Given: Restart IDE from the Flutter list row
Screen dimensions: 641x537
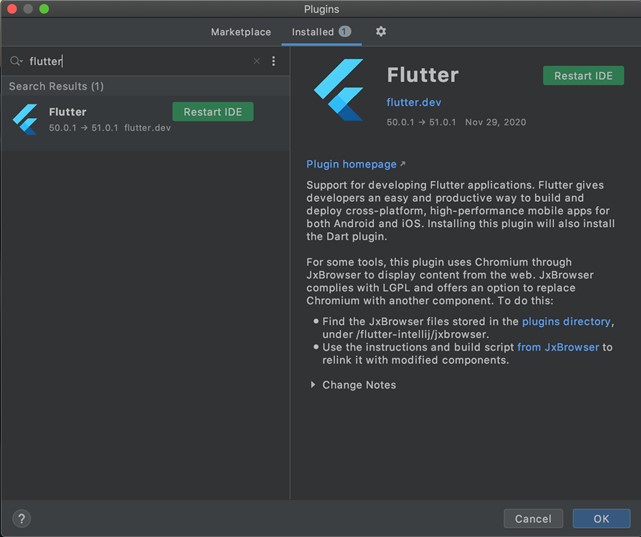Looking at the screenshot, I should pos(213,112).
